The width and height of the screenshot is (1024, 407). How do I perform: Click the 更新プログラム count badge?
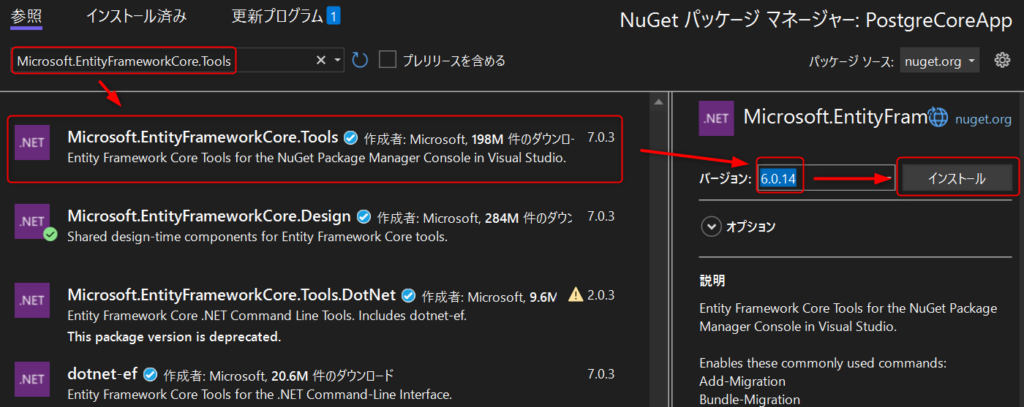pos(332,16)
